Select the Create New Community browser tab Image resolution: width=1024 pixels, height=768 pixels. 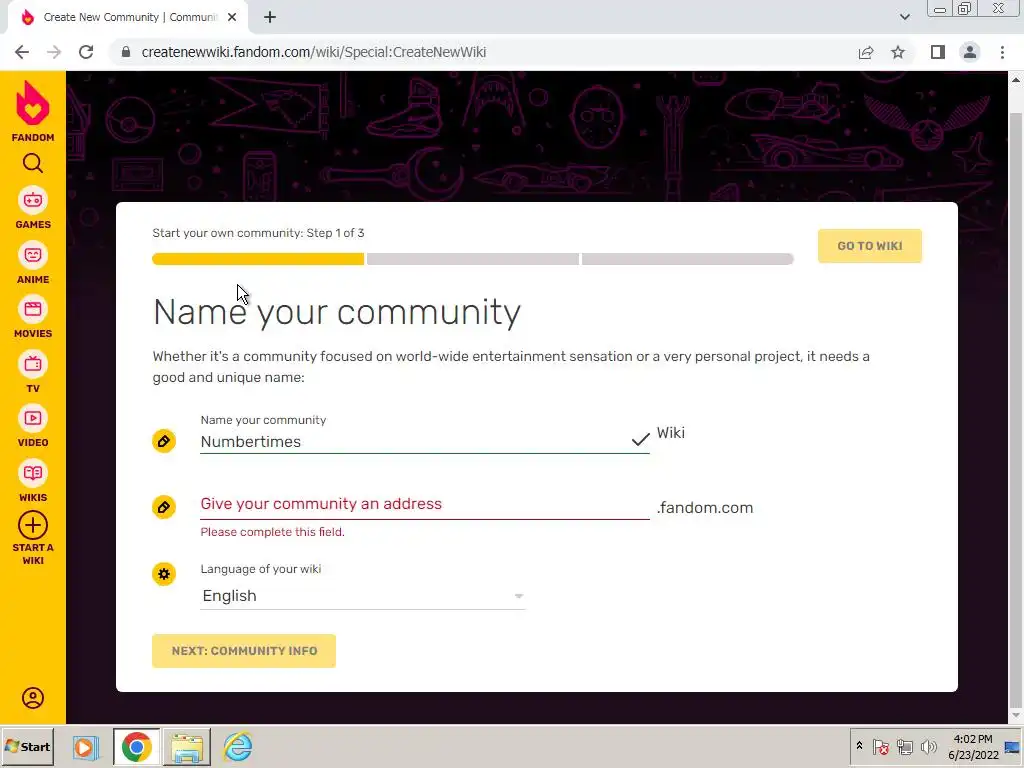click(x=128, y=18)
